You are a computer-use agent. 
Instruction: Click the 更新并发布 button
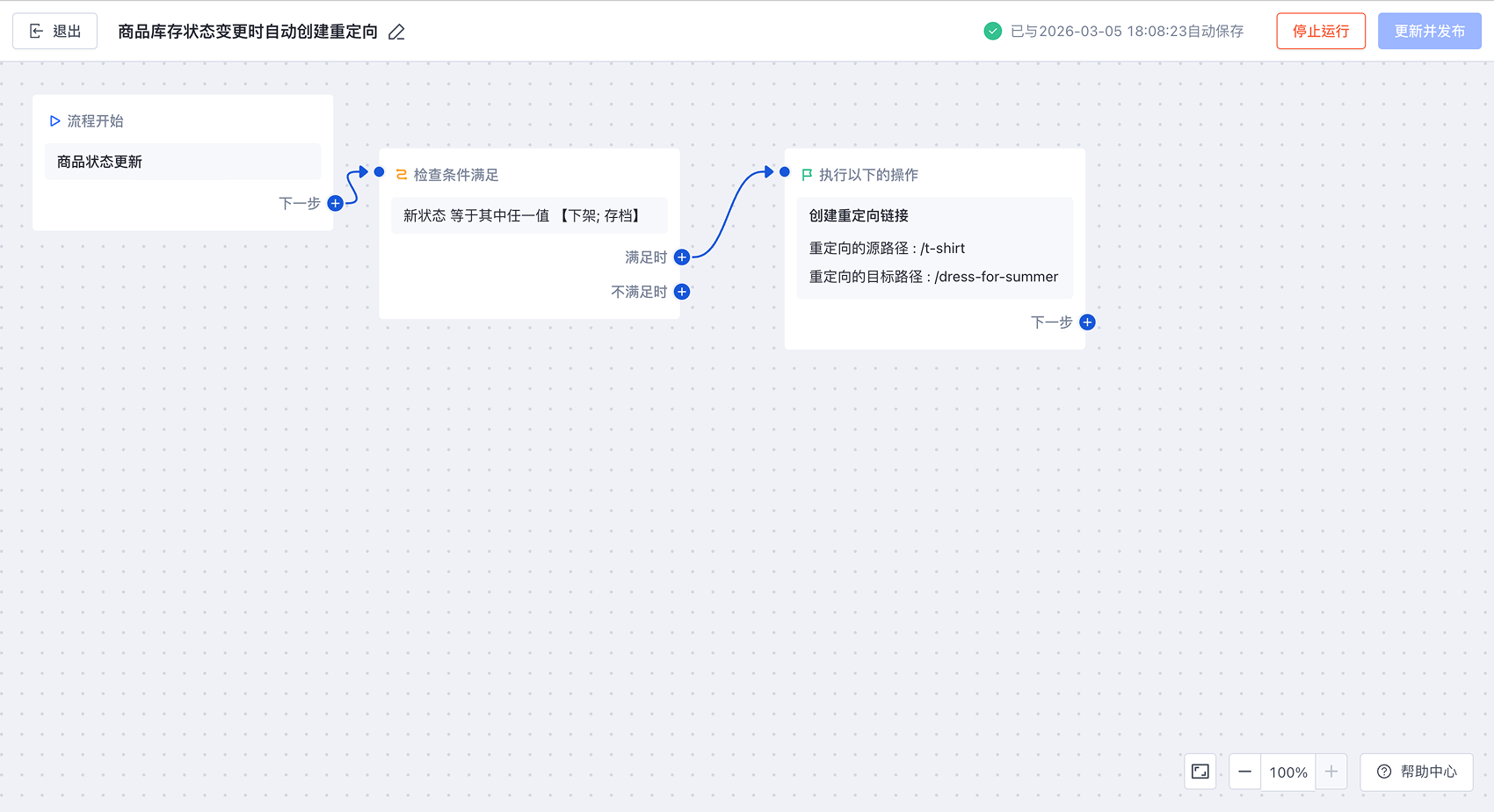tap(1429, 32)
